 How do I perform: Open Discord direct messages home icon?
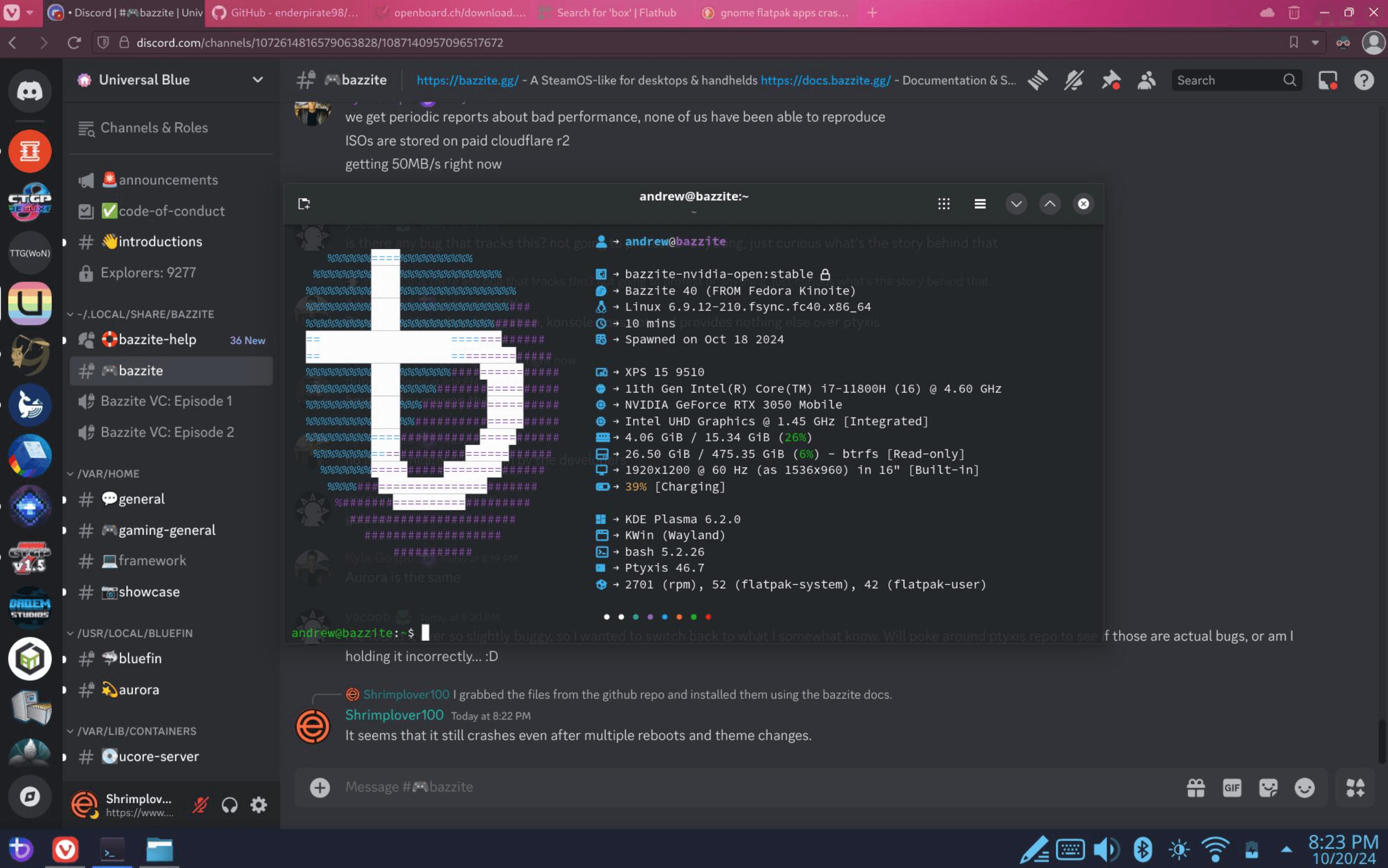[29, 91]
